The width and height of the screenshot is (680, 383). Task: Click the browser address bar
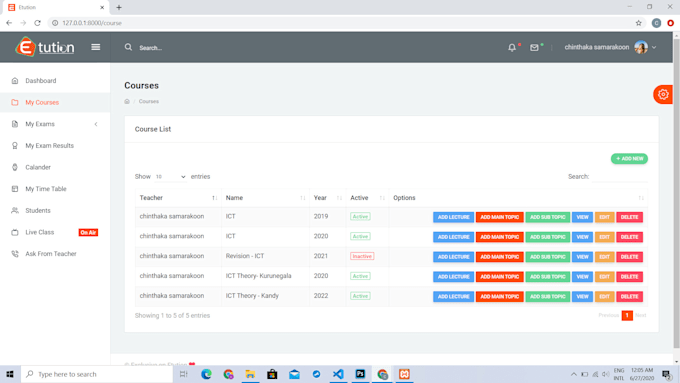coord(343,23)
